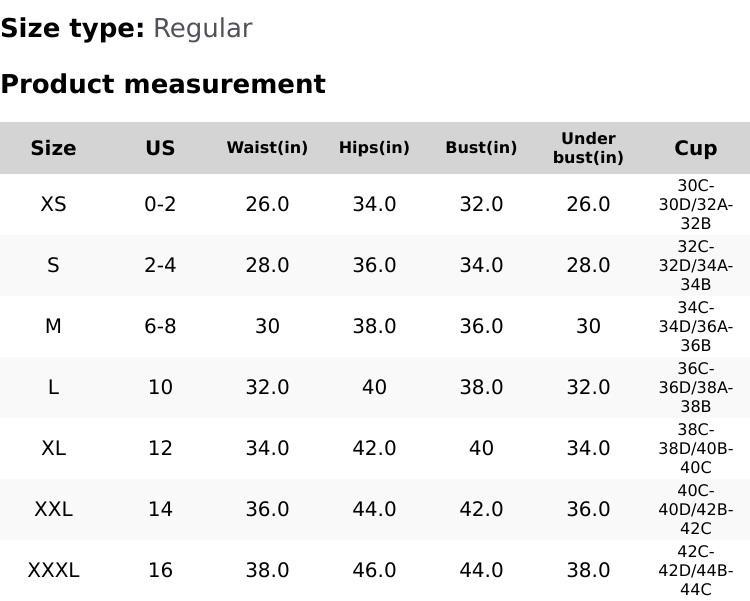Click the hips value for size L
750x601 pixels.
pos(374,387)
